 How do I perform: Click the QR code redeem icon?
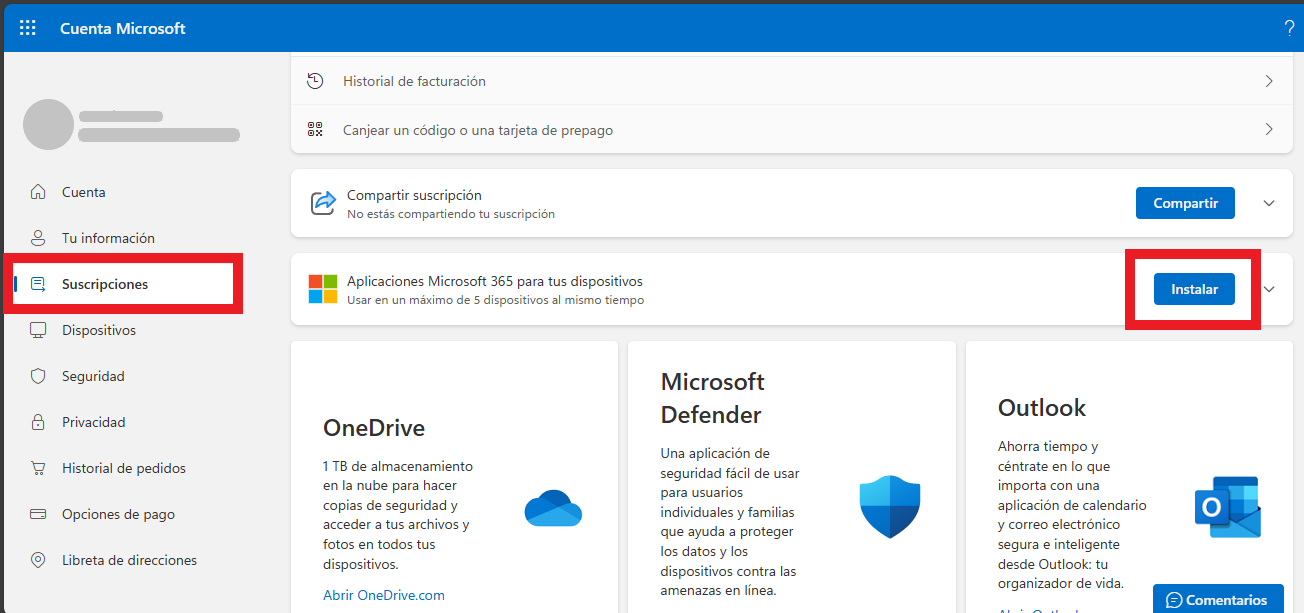pos(315,130)
